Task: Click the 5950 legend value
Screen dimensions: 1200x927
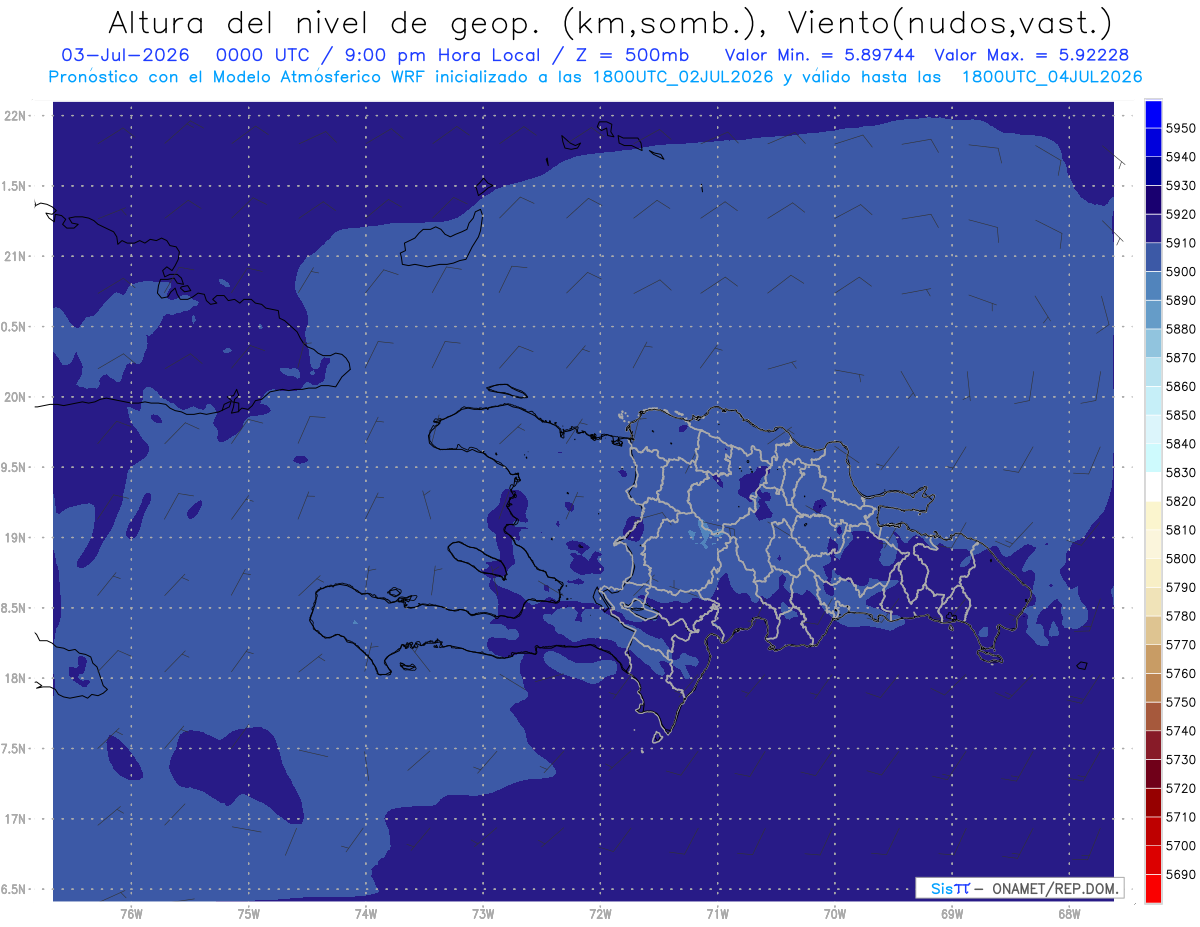Action: (x=1180, y=128)
